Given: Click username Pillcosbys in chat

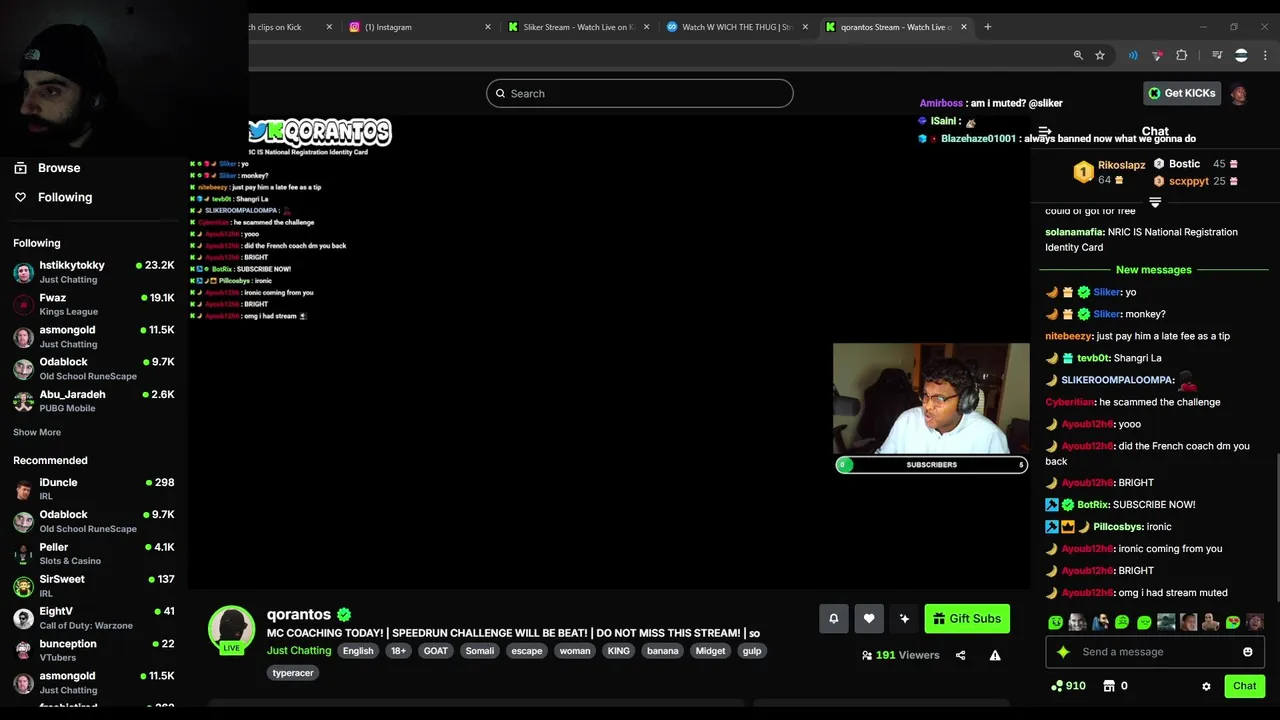Looking at the screenshot, I should click(x=1117, y=527).
